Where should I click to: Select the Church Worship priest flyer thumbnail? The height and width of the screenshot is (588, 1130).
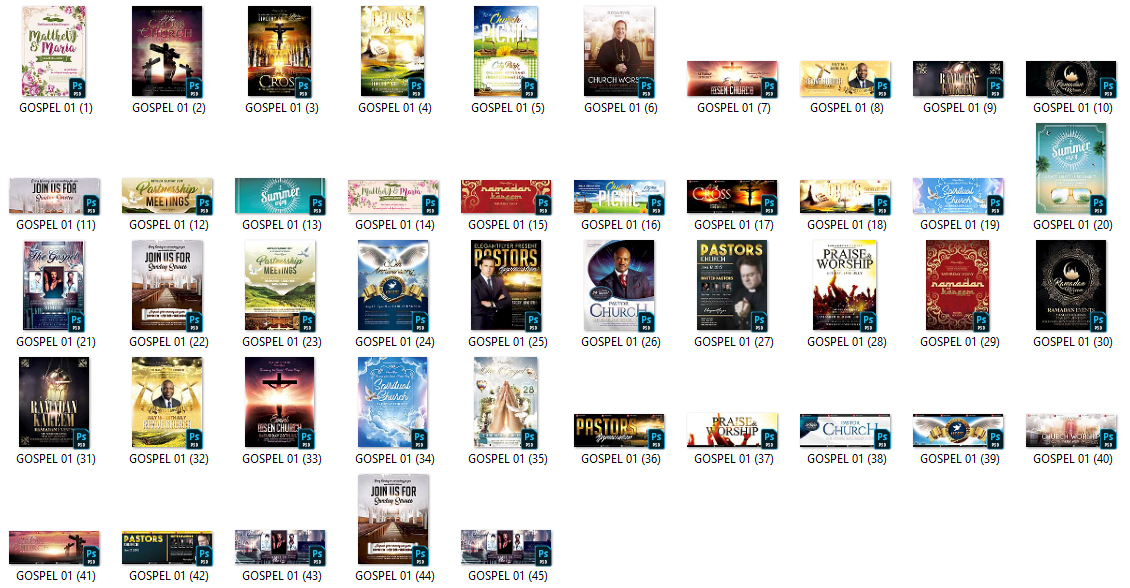[x=618, y=52]
